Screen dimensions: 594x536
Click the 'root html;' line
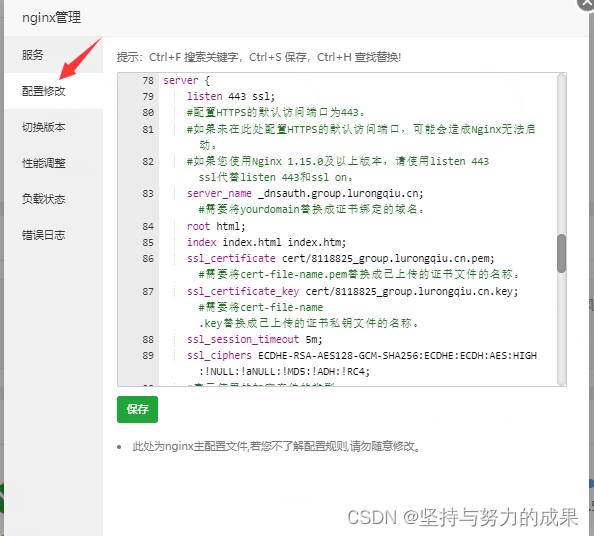[x=216, y=226]
